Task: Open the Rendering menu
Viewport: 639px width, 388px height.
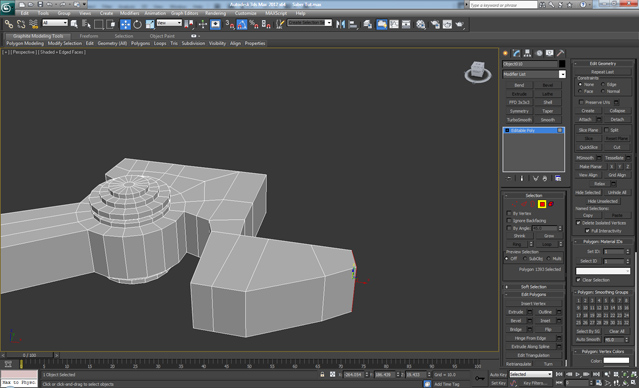Action: [215, 13]
